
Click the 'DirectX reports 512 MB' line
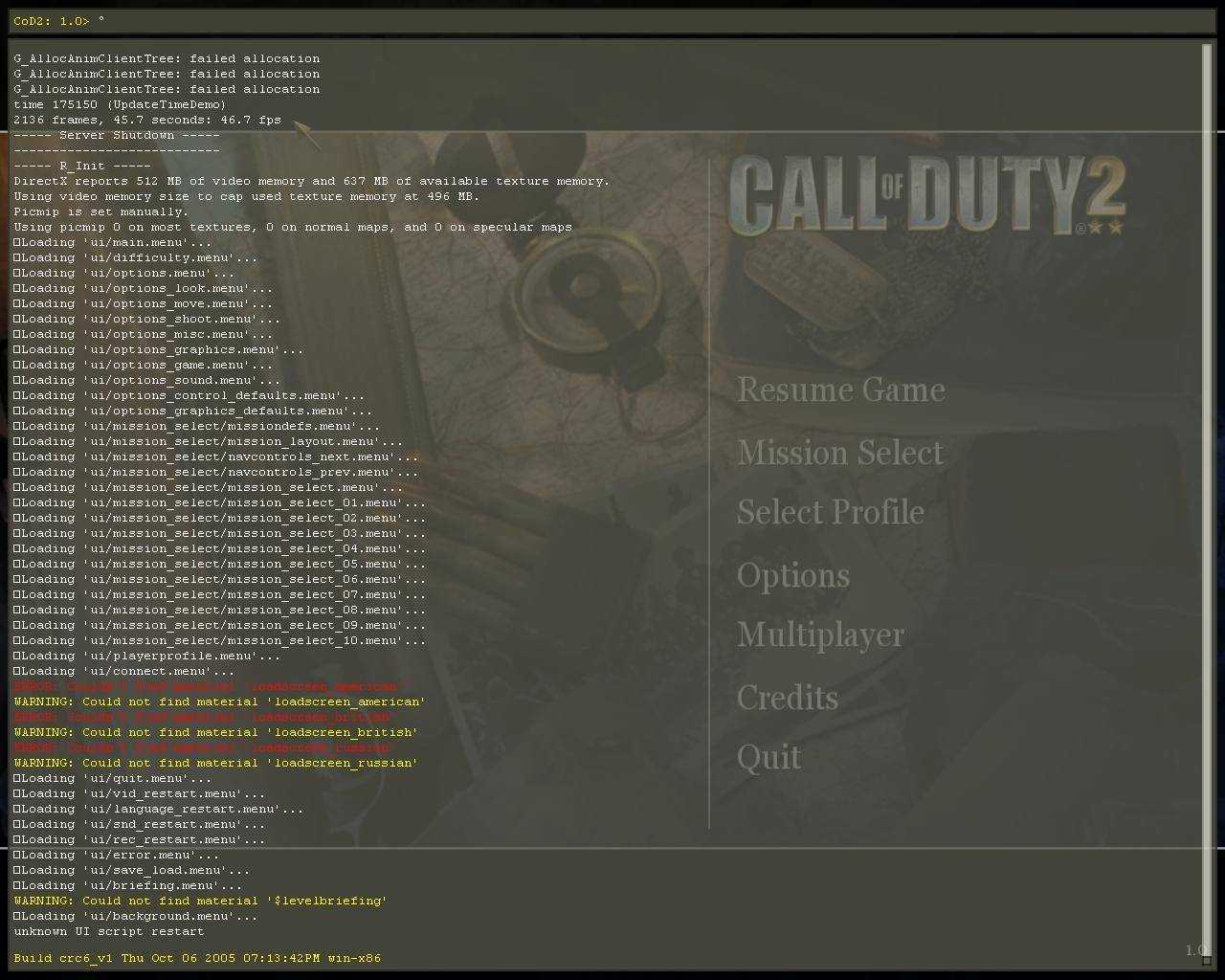click(x=311, y=181)
